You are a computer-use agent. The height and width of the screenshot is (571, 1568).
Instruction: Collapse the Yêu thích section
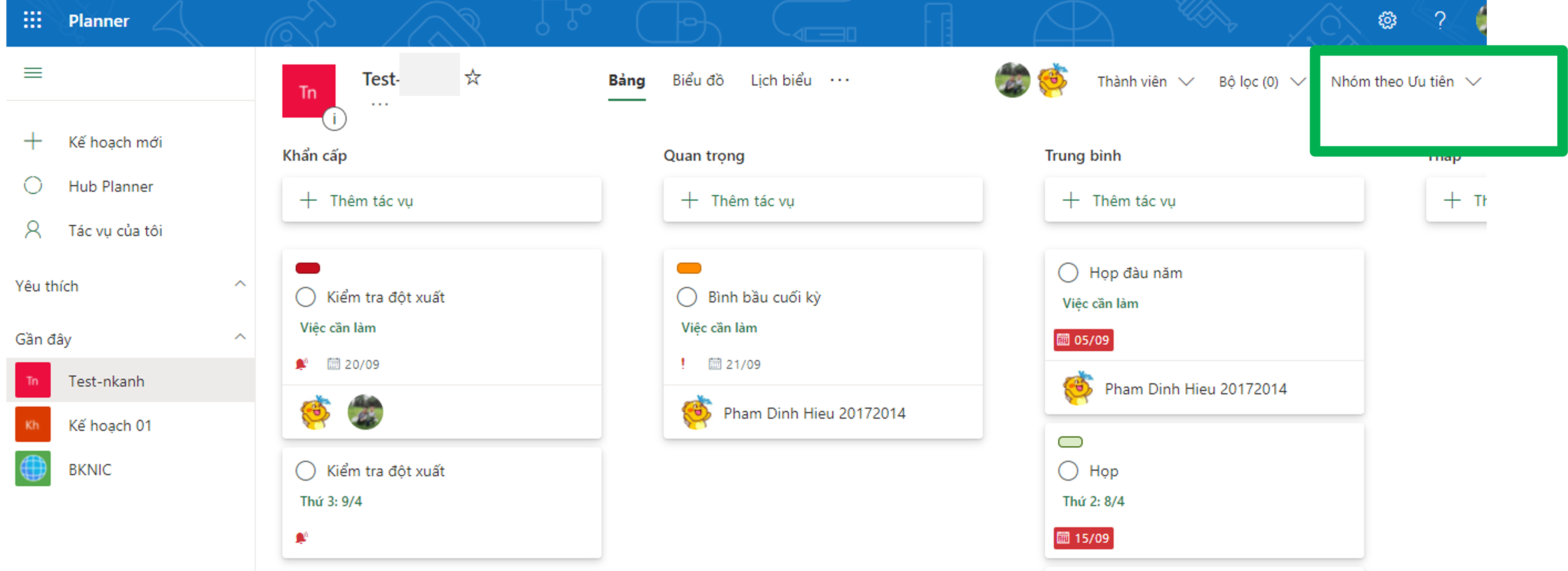240,284
